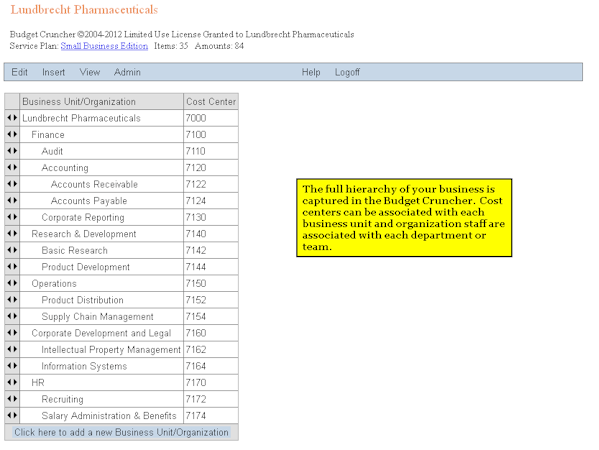
Task: Click the right arrow beside Finance row
Action: [x=15, y=134]
